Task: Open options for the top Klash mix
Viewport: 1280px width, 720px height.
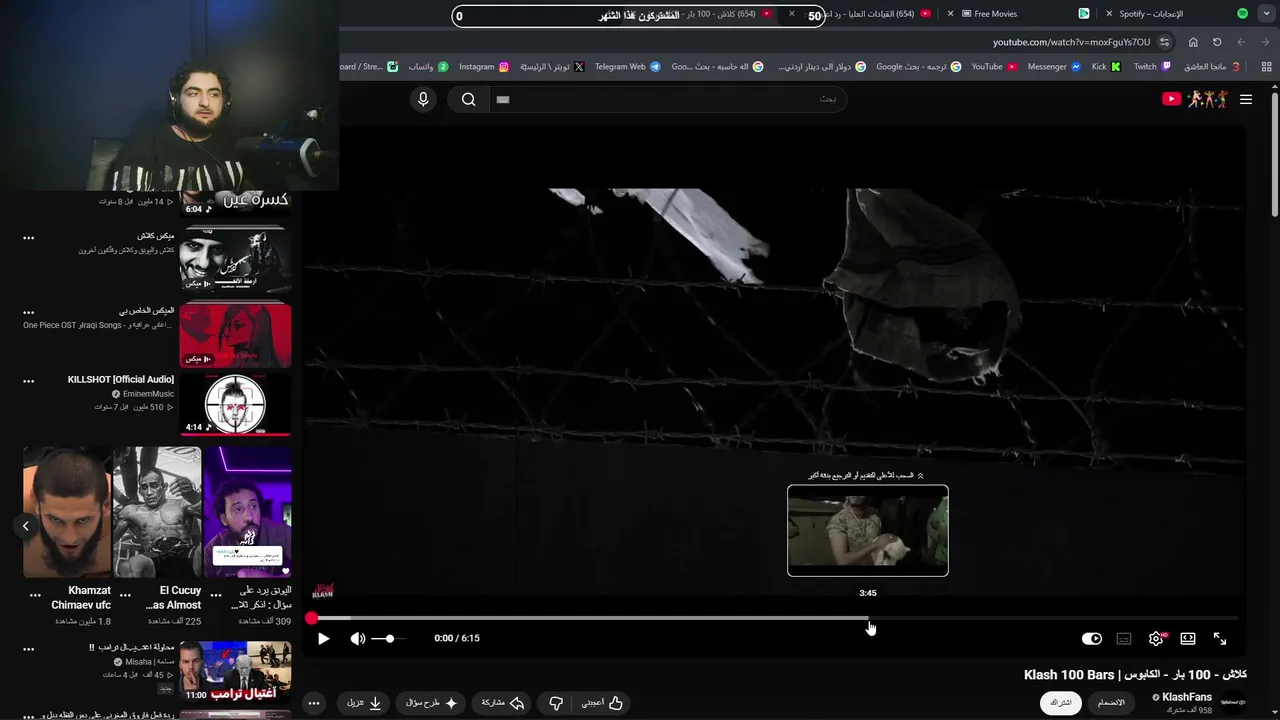Action: tap(29, 238)
